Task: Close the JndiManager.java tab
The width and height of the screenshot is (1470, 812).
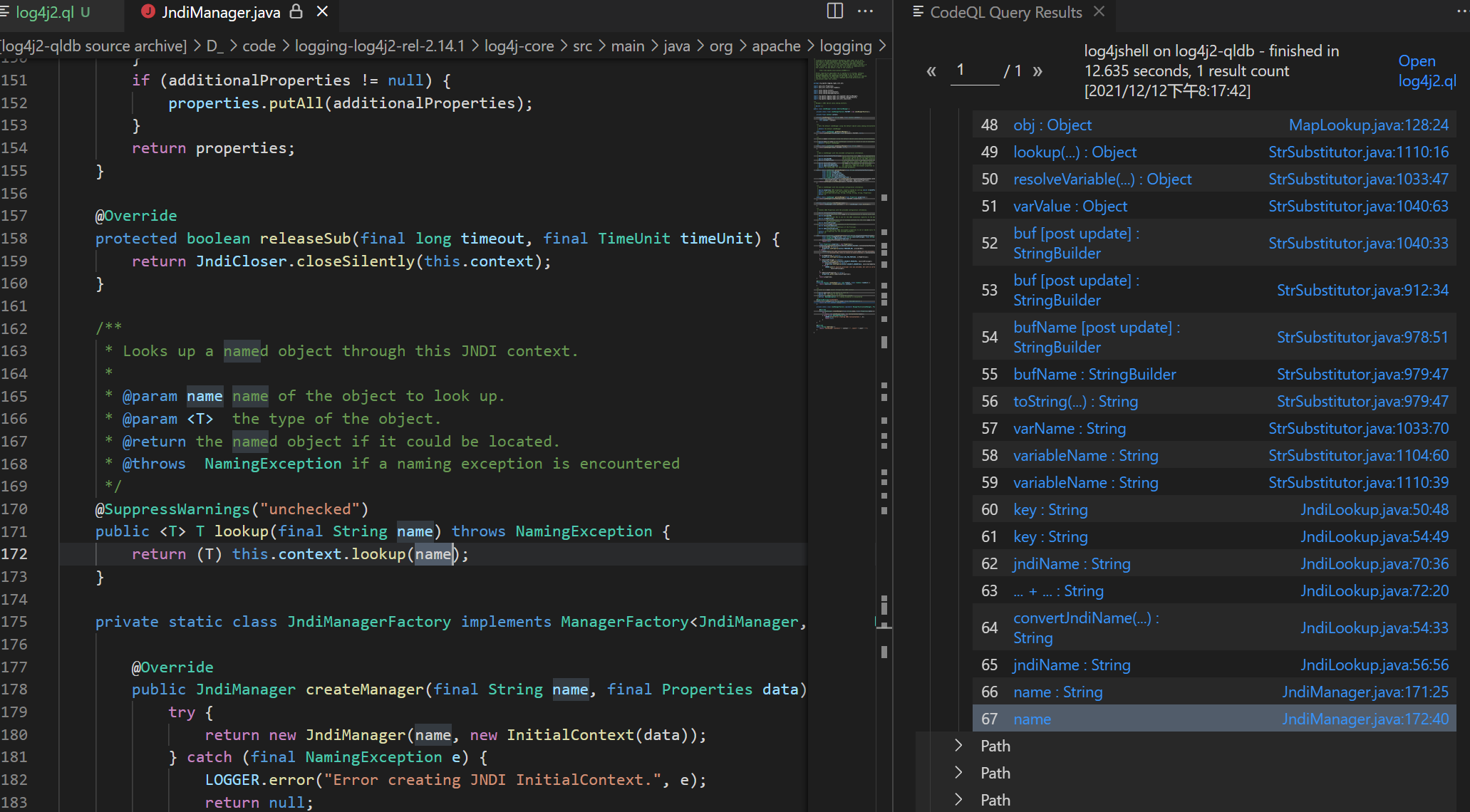Action: 322,11
